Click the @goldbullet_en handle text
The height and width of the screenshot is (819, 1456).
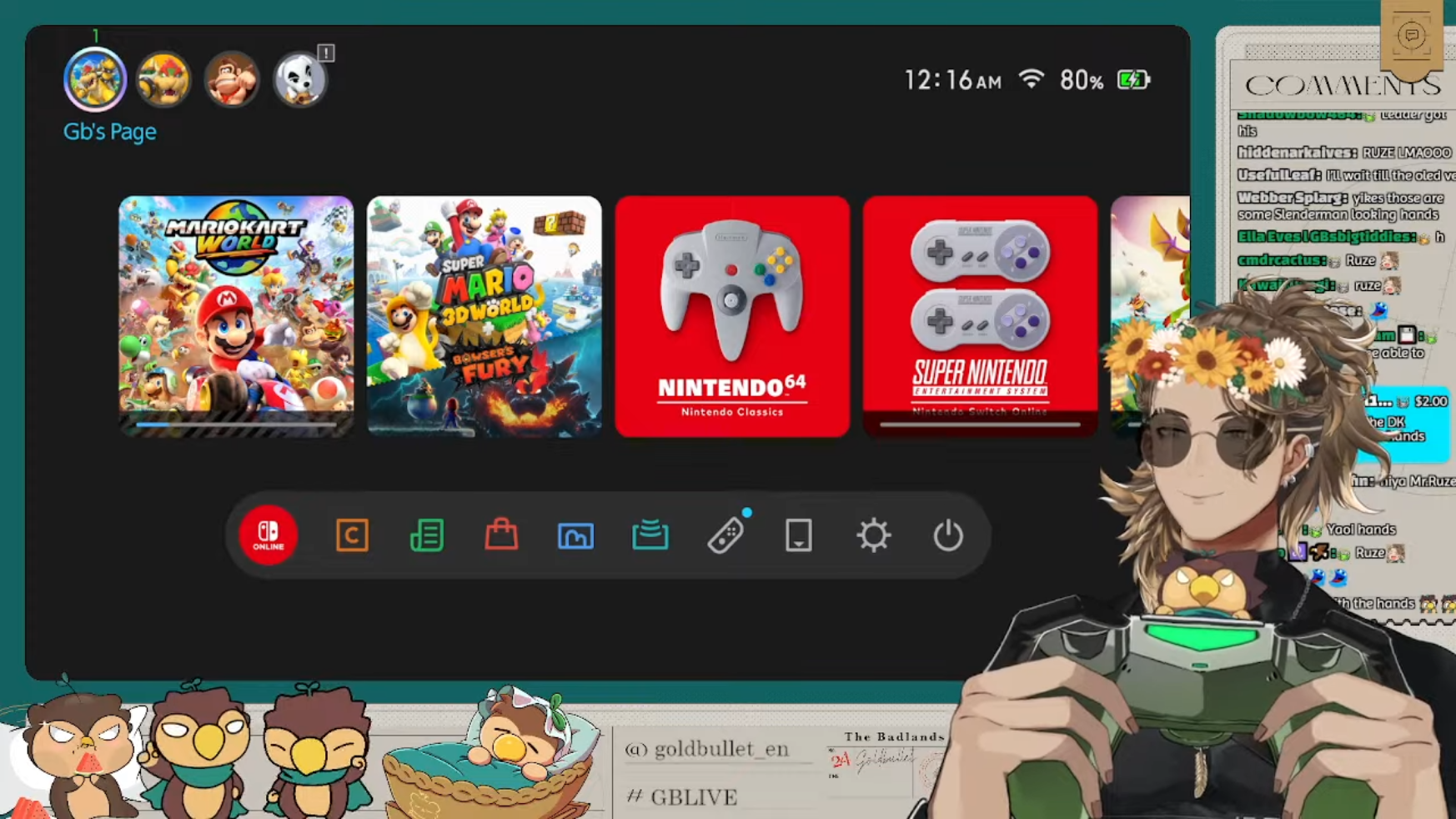(x=707, y=749)
